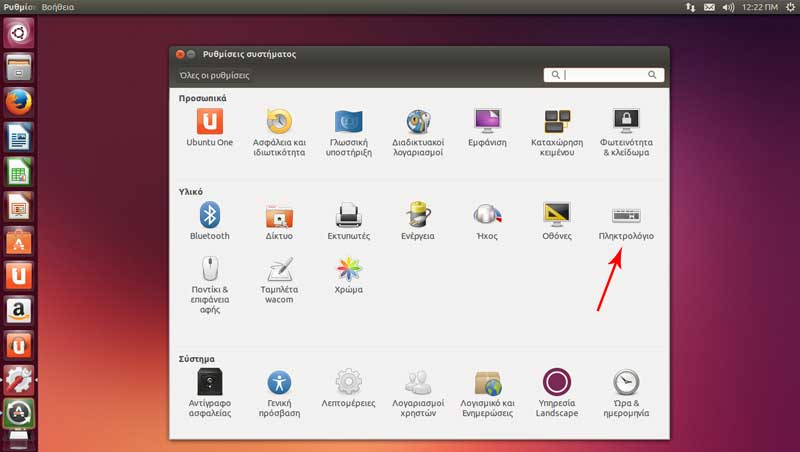Open Διαδικτυακοί λογαριασμοί panel
The image size is (800, 452).
pyautogui.click(x=418, y=133)
